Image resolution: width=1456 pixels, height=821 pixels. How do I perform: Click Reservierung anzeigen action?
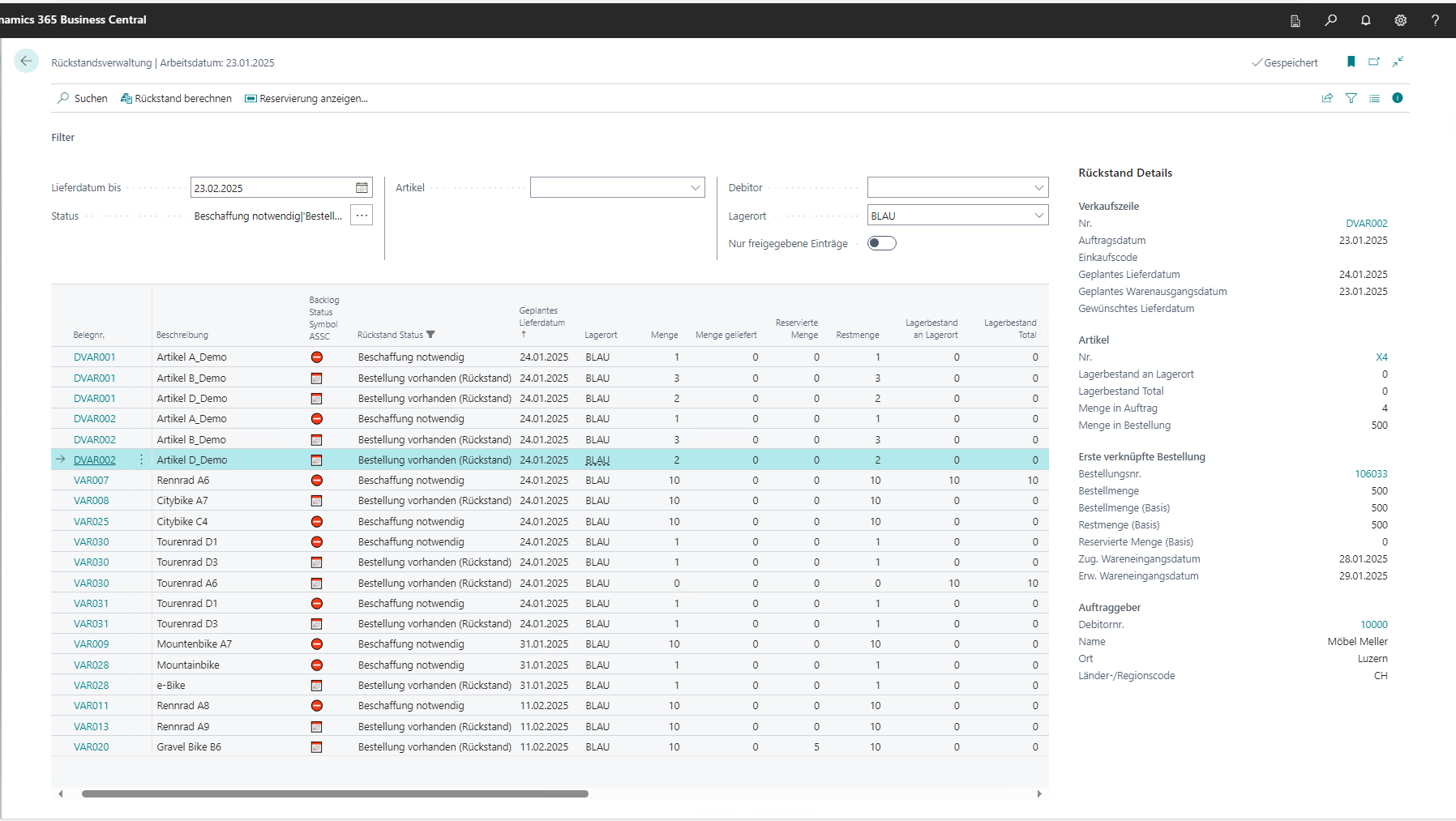point(306,99)
